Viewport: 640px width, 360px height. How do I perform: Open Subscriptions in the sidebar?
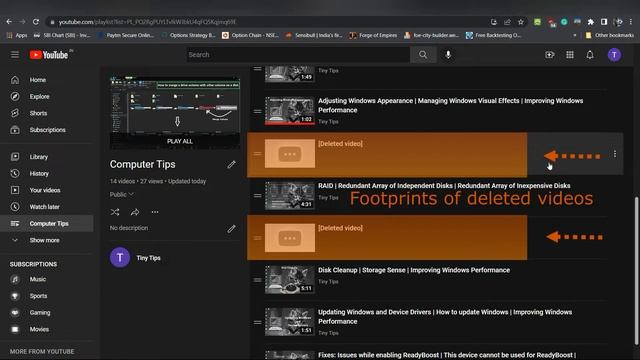[x=47, y=130]
